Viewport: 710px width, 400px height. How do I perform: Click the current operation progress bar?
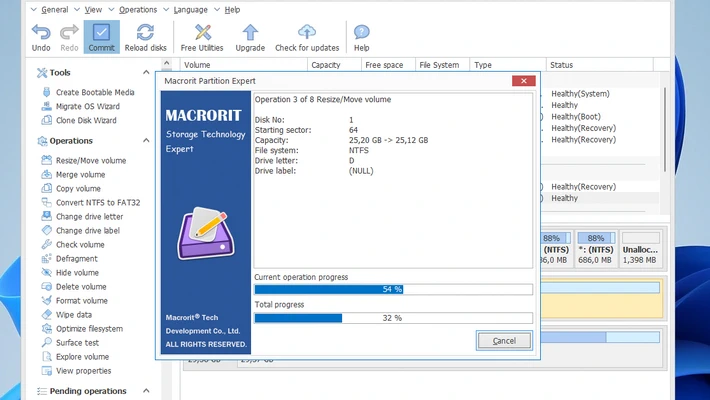coord(393,289)
